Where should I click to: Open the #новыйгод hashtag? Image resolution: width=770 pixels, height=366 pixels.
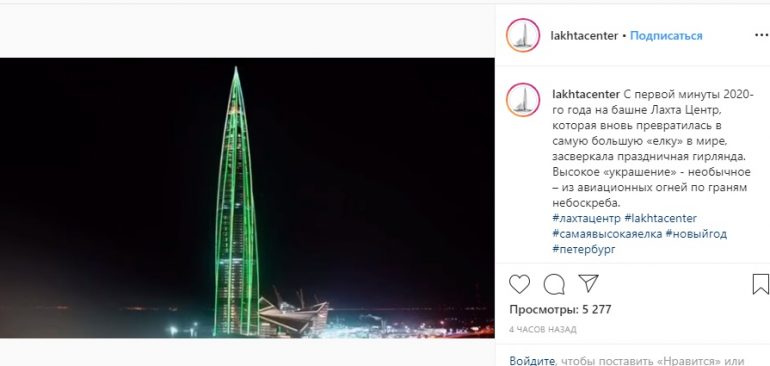pyautogui.click(x=696, y=234)
